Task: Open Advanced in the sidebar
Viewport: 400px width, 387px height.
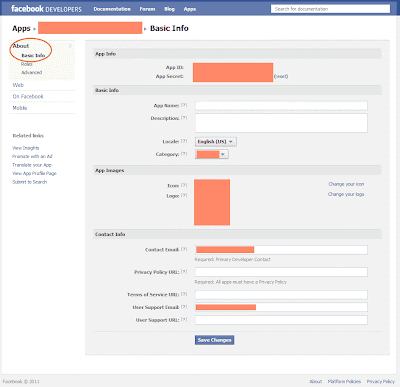Action: (x=32, y=72)
